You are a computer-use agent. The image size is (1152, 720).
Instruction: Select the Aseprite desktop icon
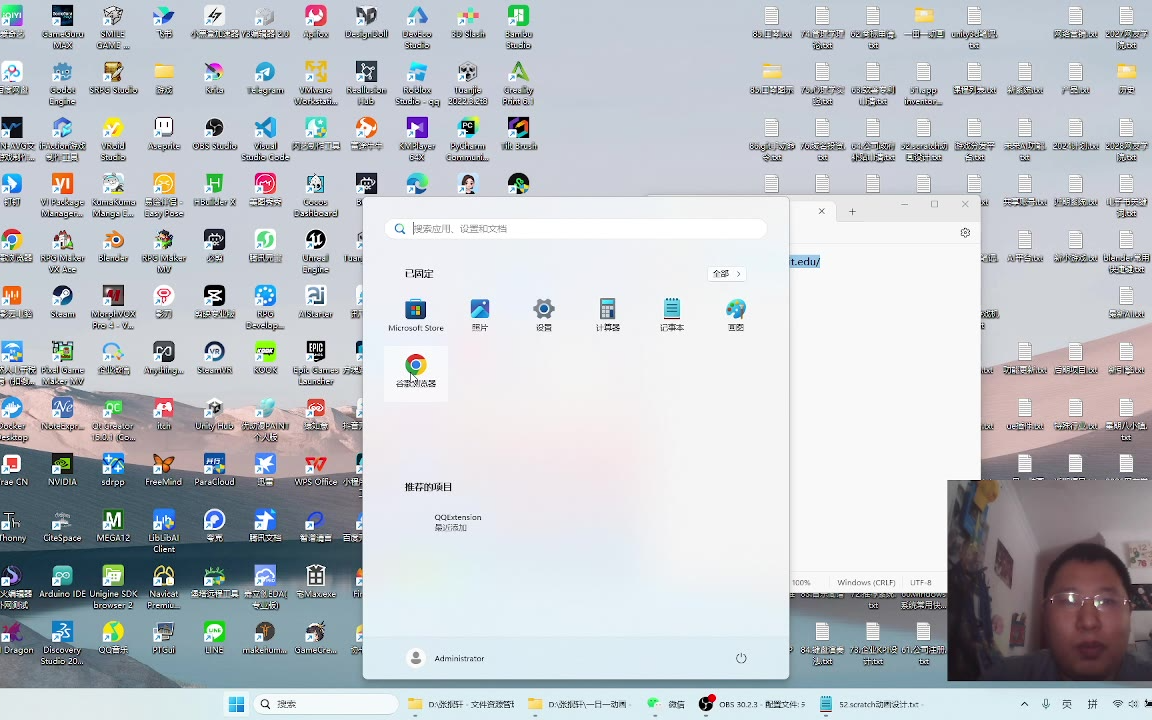[164, 134]
